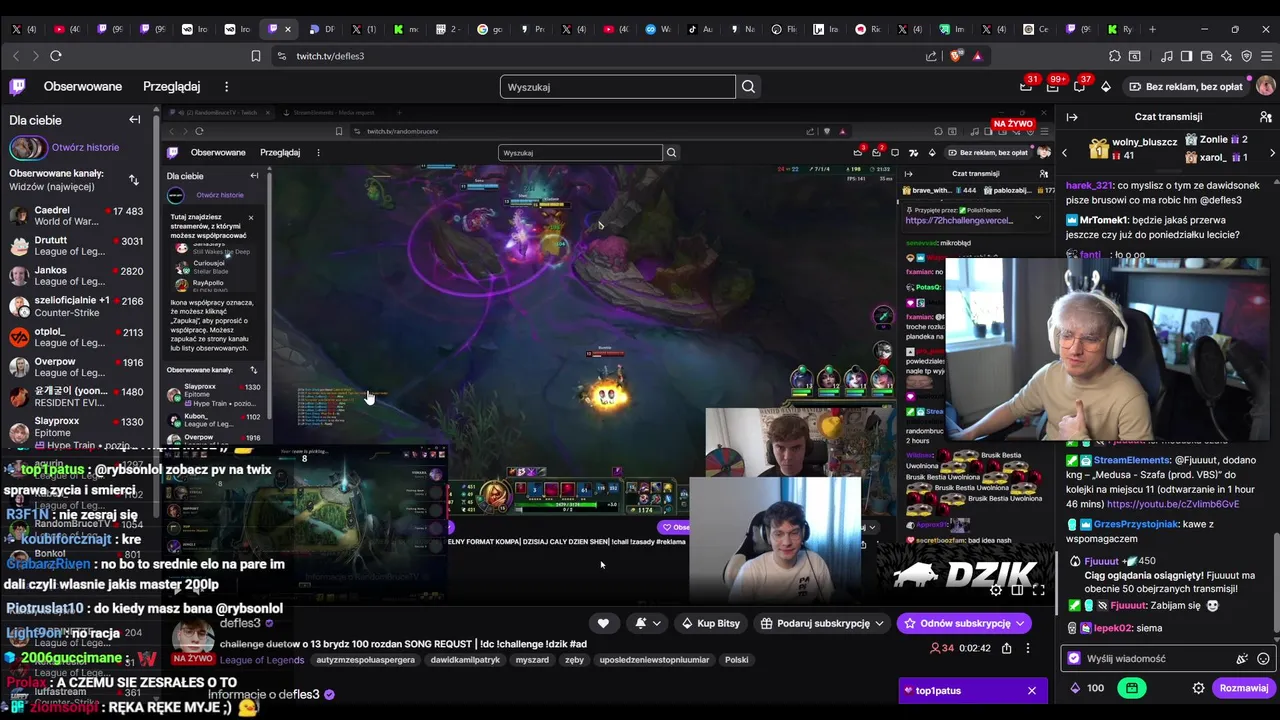Click Bez reklam, bez opłat button
1280x720 pixels.
pyautogui.click(x=1184, y=87)
